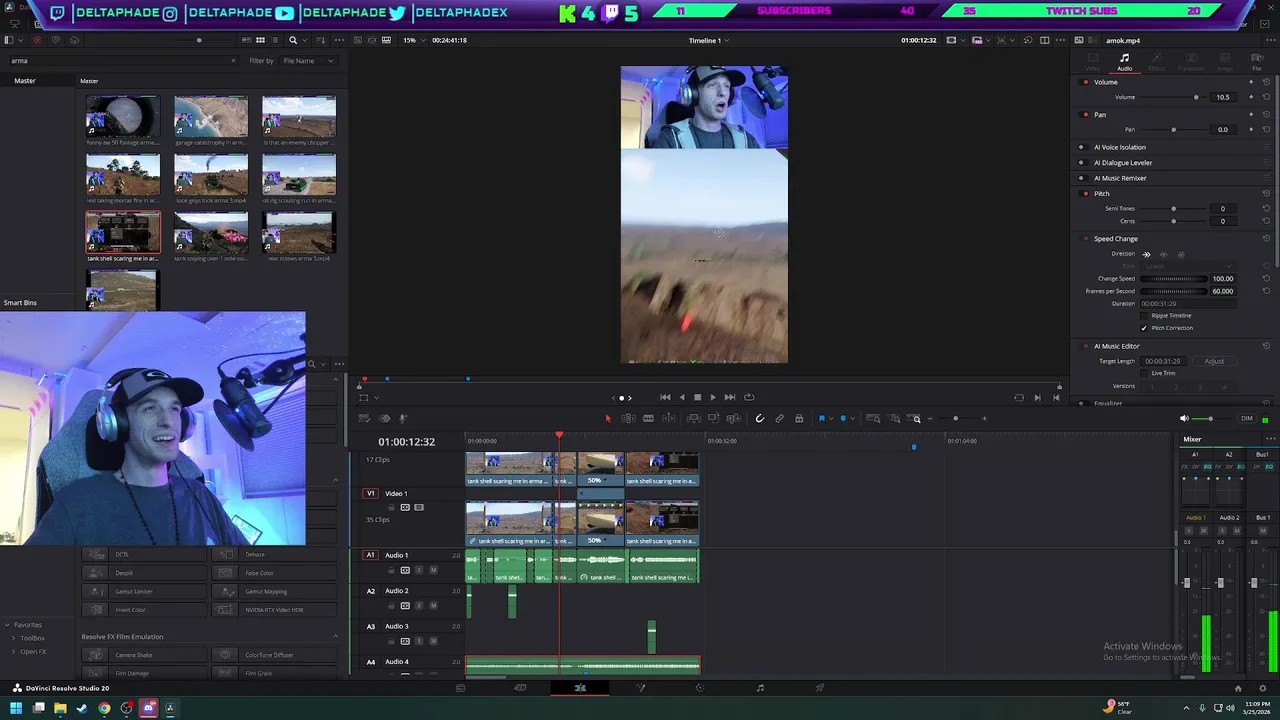Collapse the Favorites section

pos(7,625)
